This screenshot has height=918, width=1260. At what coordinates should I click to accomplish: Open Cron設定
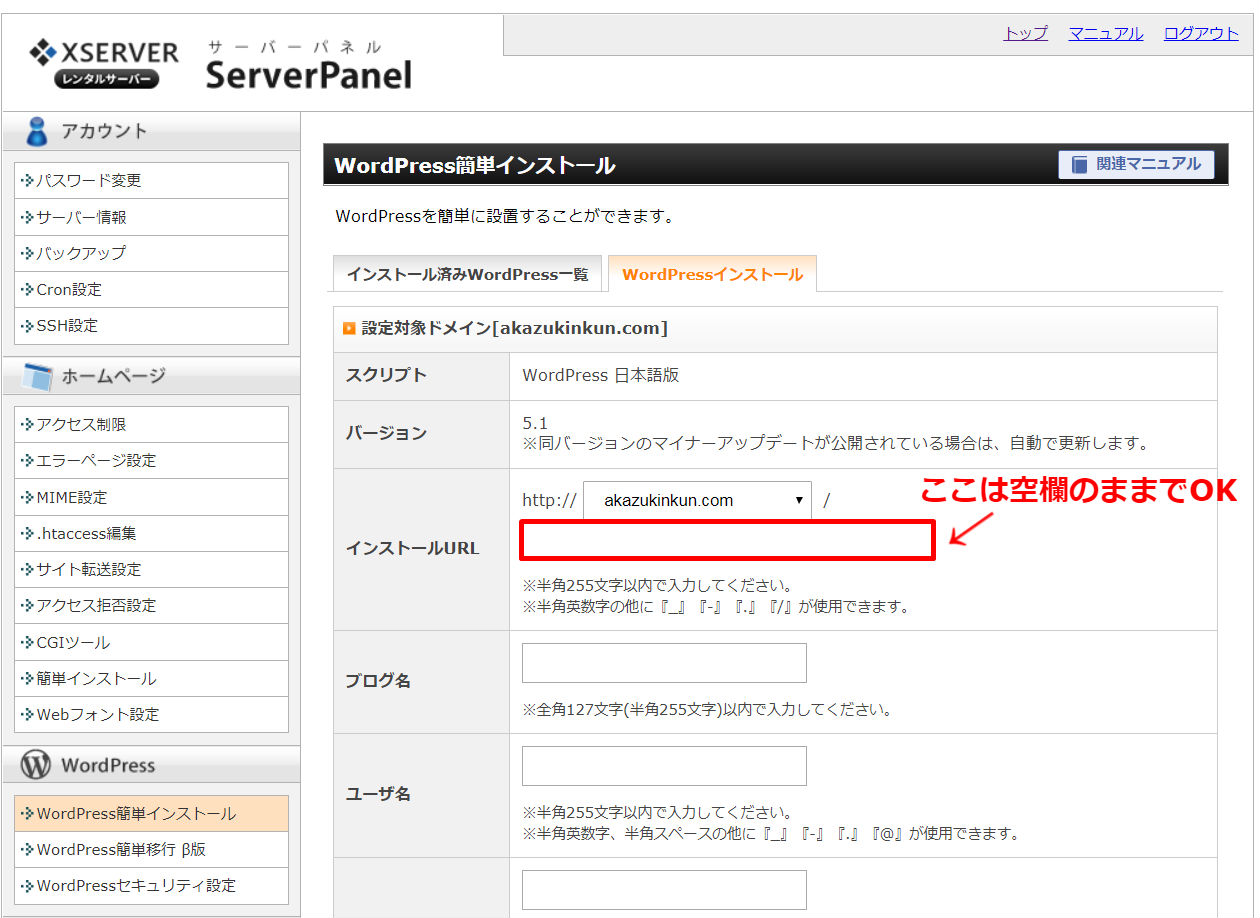(x=151, y=289)
